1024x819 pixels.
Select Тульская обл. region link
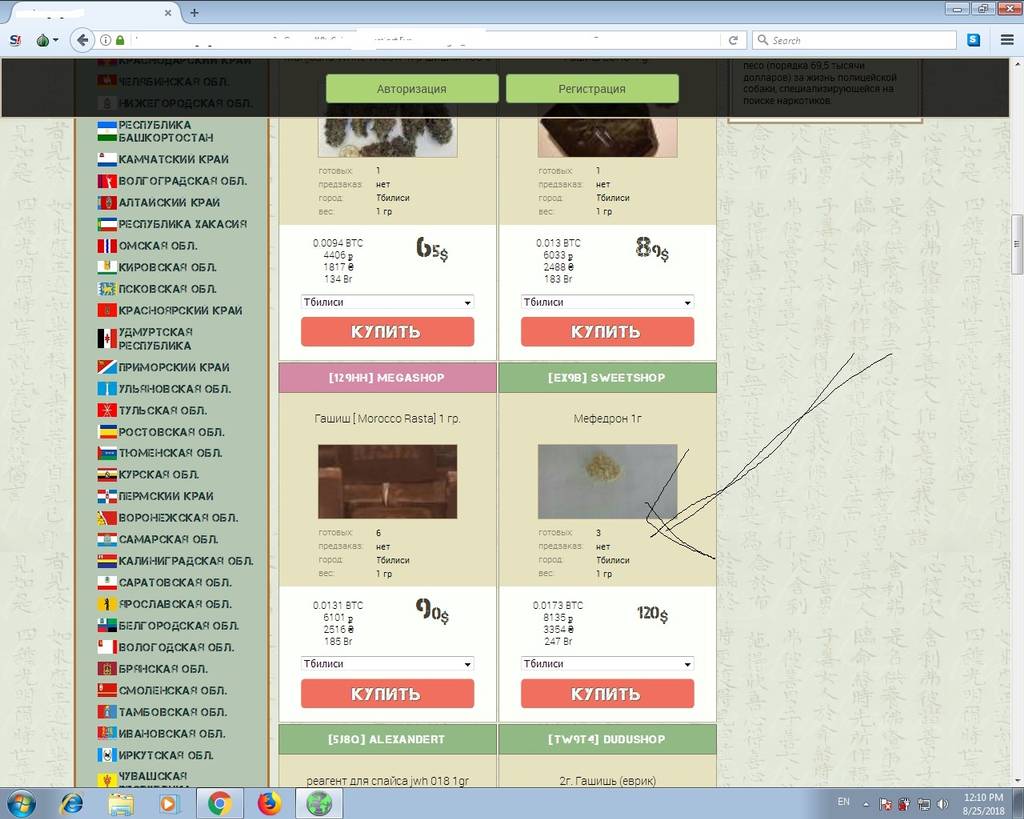(163, 410)
